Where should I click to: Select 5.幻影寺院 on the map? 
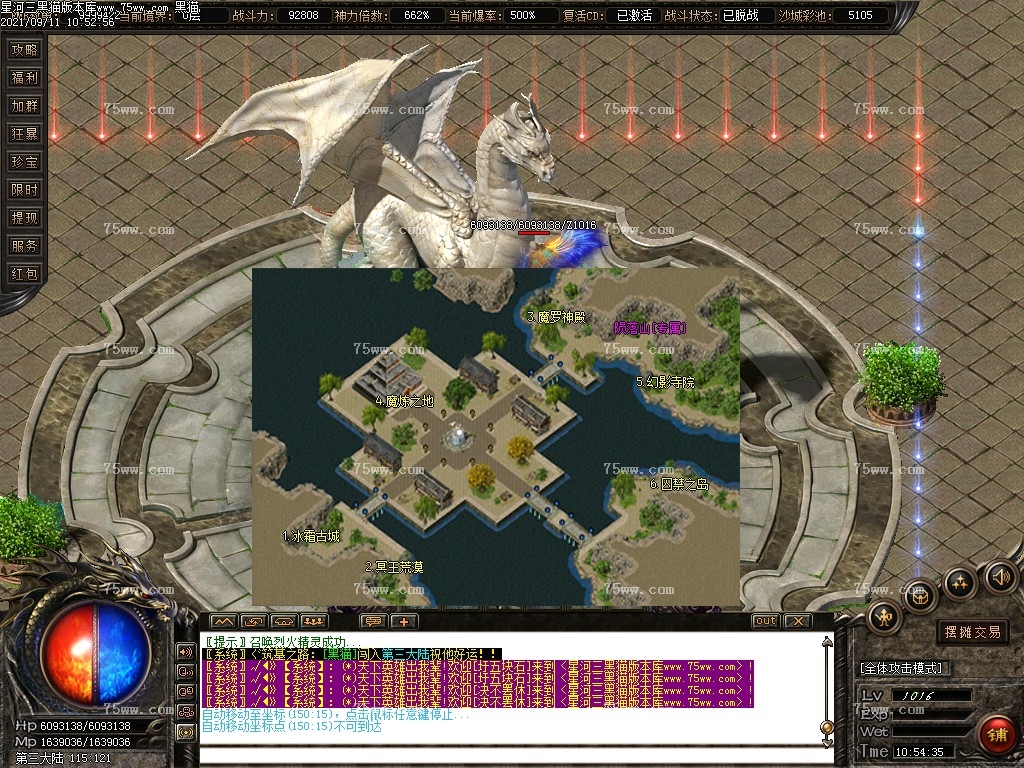(665, 382)
